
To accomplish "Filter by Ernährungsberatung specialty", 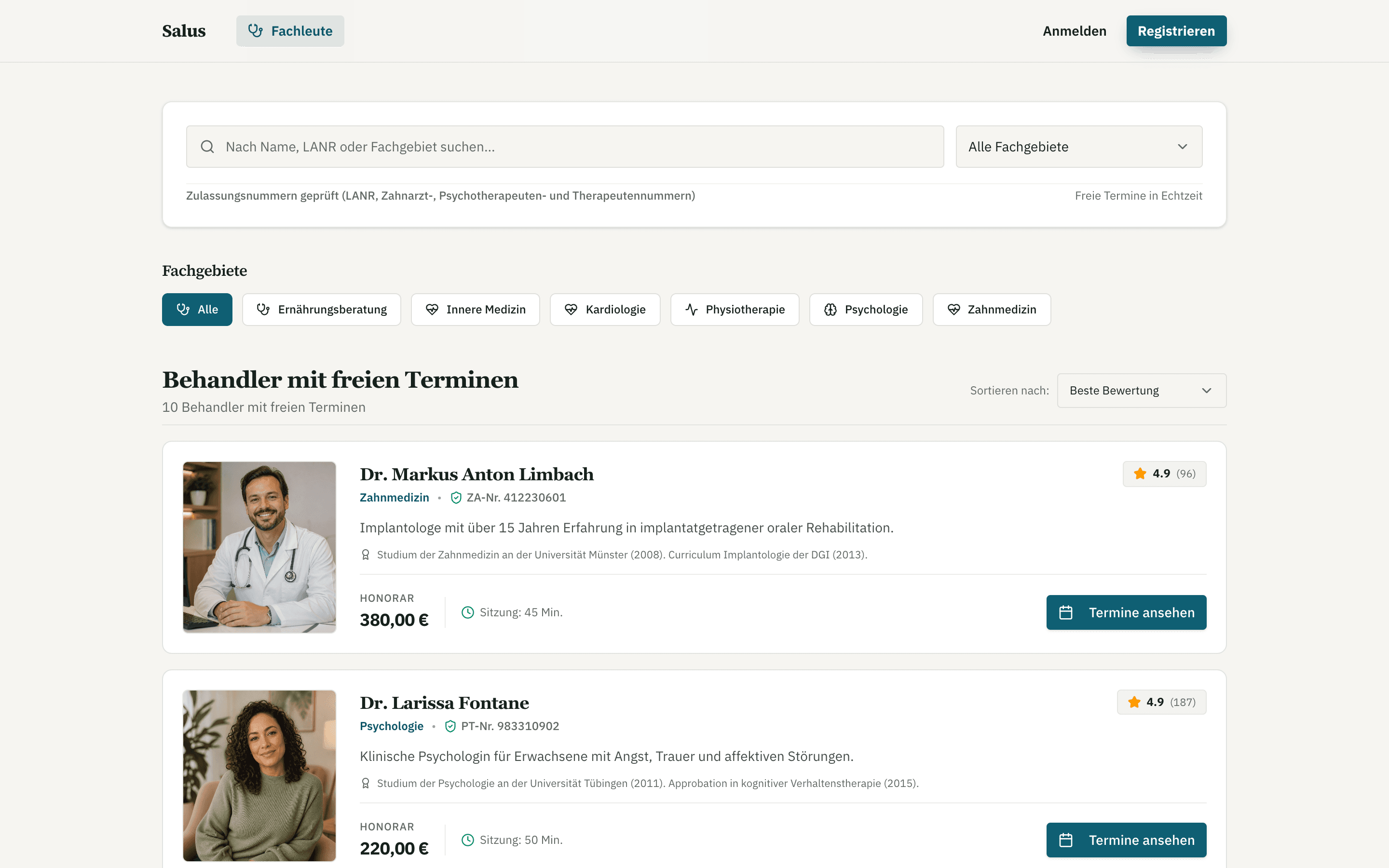I will (321, 310).
